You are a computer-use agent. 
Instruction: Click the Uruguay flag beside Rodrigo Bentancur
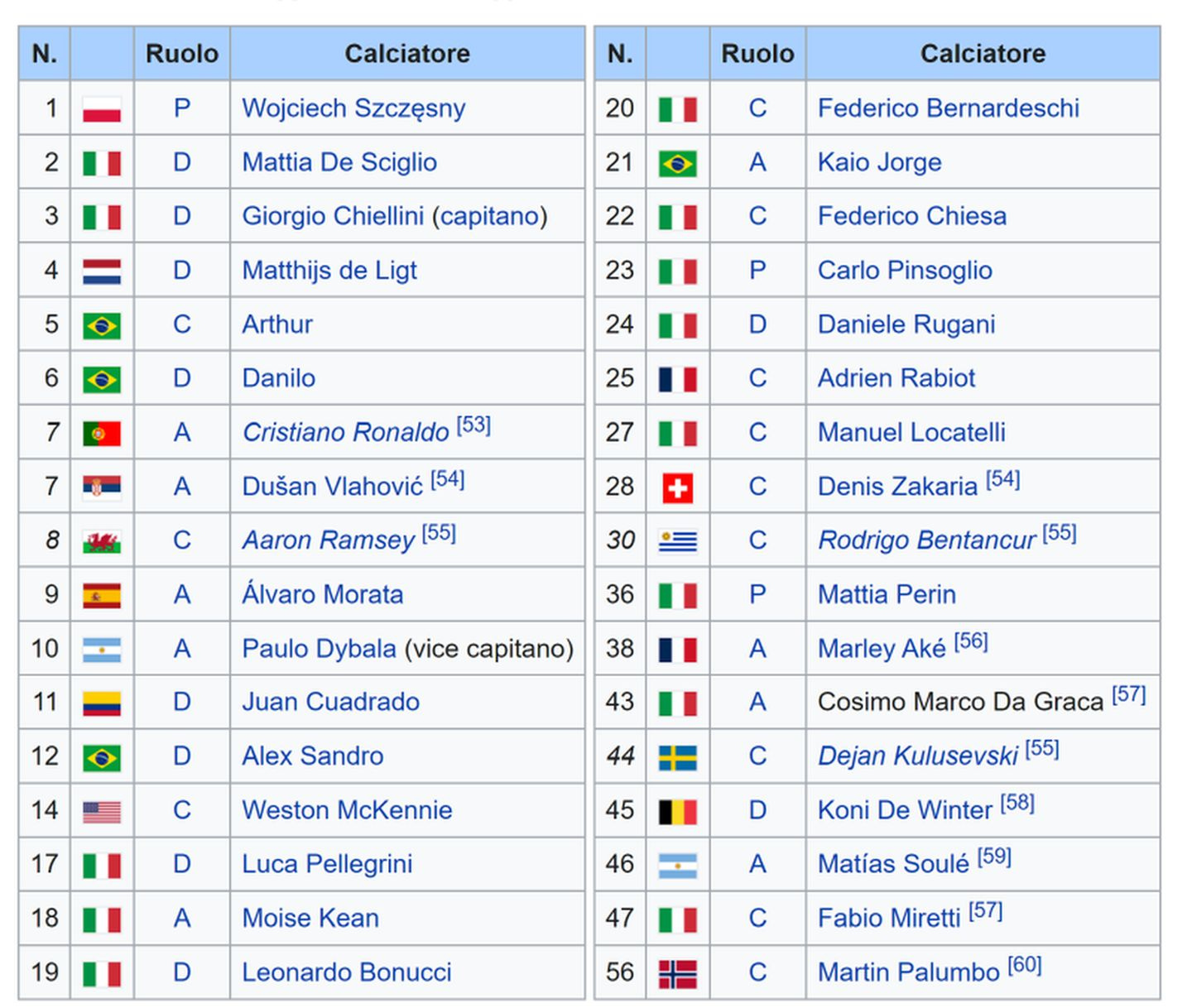pyautogui.click(x=677, y=542)
